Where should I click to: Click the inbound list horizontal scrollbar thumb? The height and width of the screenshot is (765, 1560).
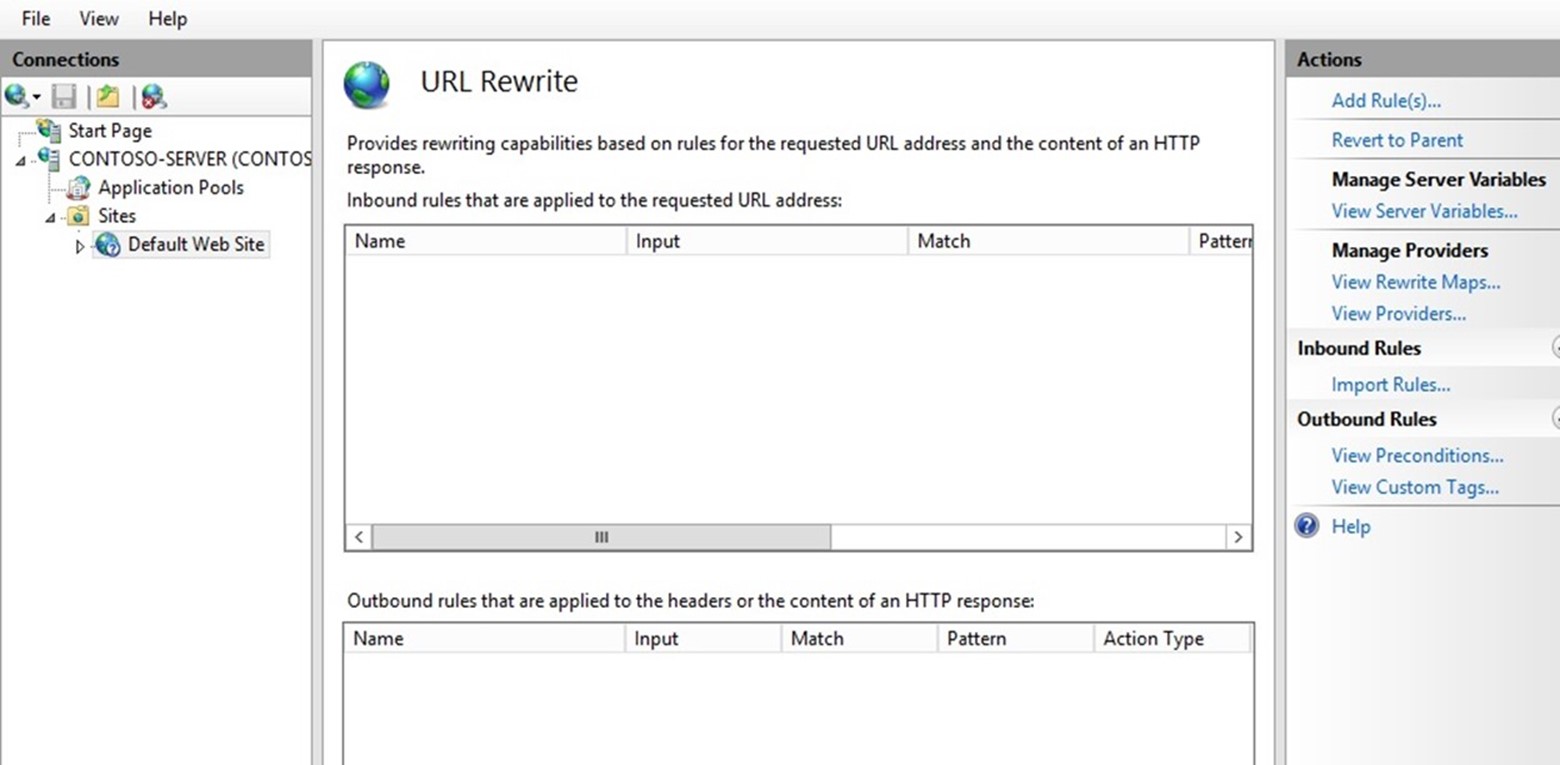click(601, 537)
